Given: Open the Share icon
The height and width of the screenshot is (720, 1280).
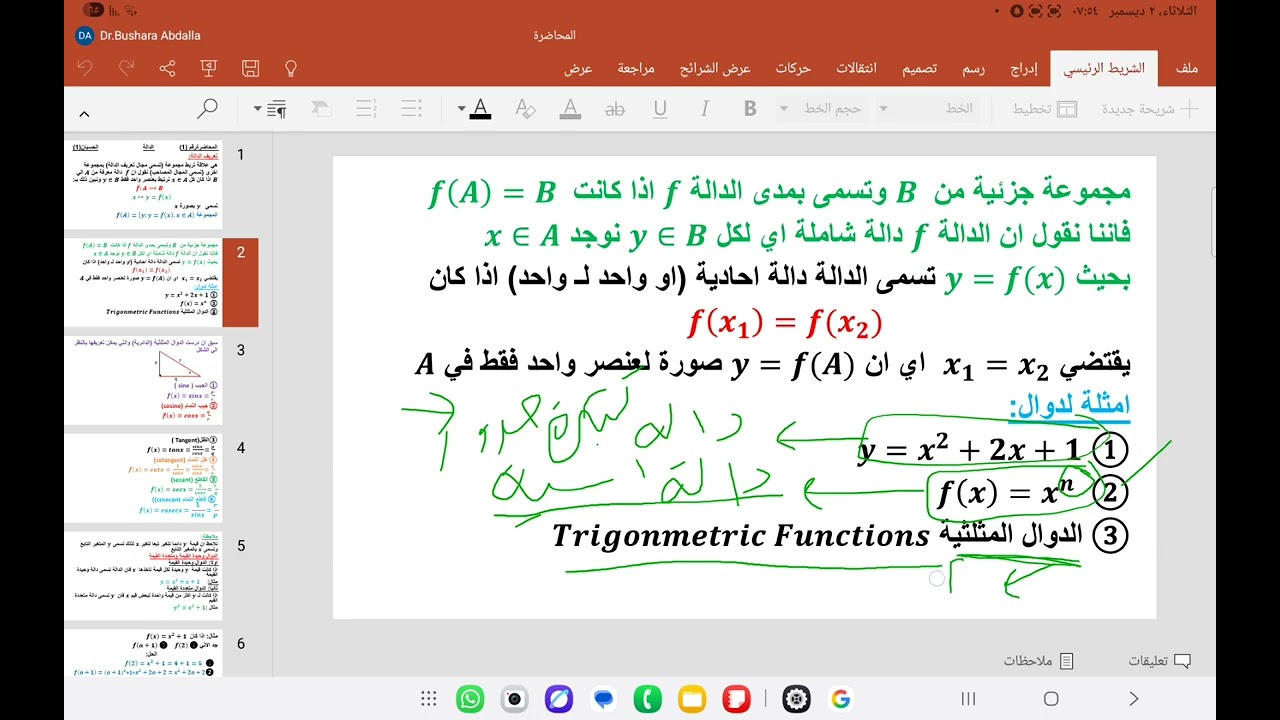Looking at the screenshot, I should click(167, 68).
